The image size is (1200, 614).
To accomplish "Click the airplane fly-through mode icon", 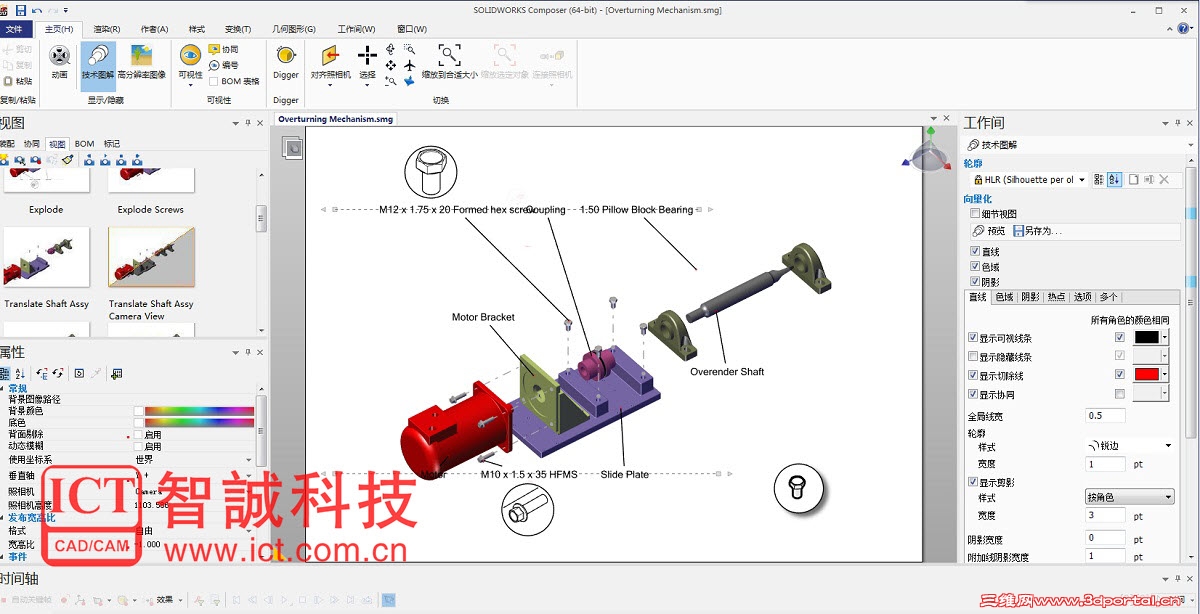I will point(410,65).
